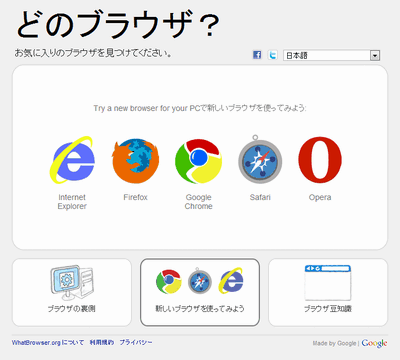Open the ブラウザの裏側 tab
This screenshot has height=360, width=400.
click(x=72, y=292)
